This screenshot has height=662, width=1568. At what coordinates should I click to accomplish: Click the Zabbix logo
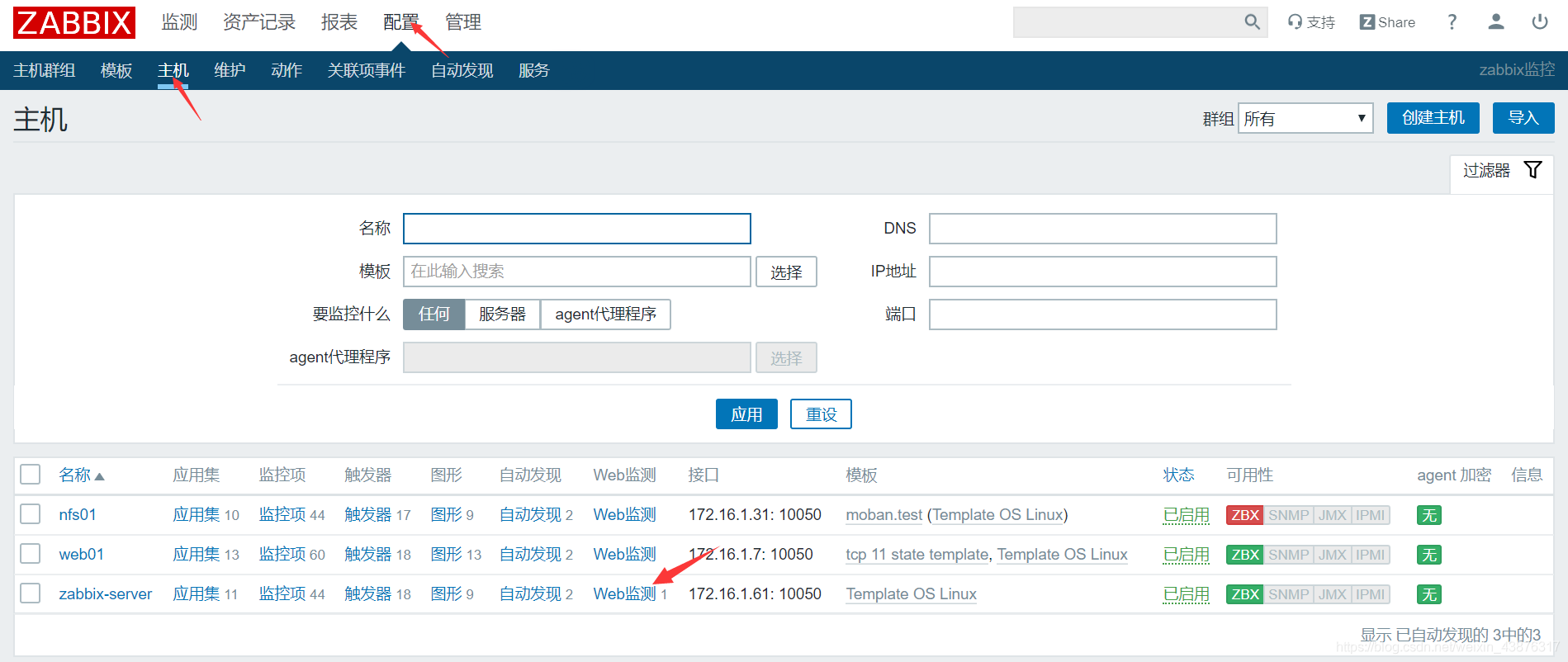(74, 22)
